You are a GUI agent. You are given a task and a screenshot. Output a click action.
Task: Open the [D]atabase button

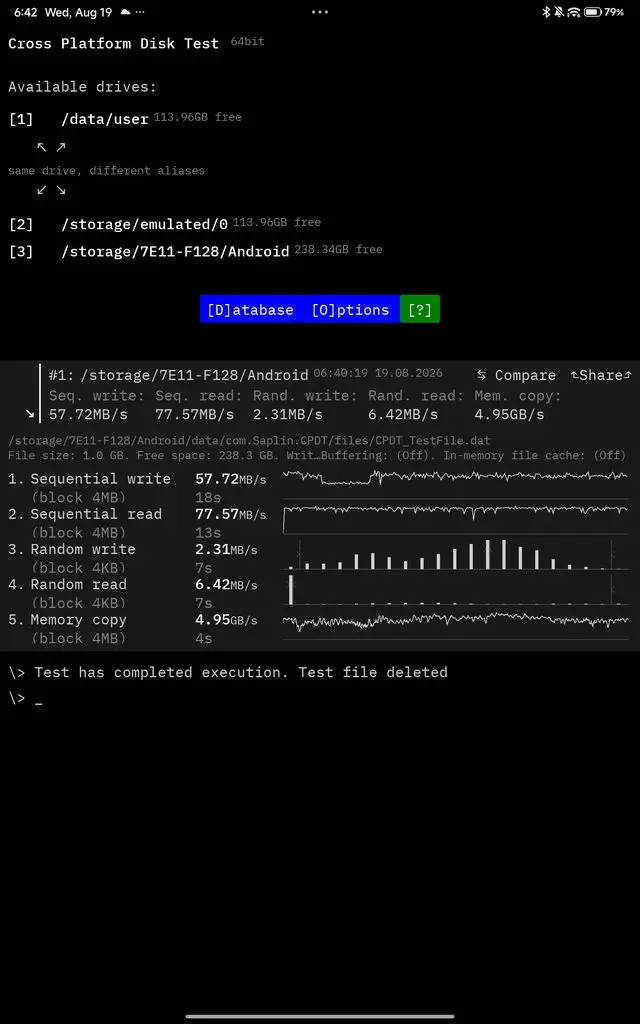pos(250,310)
